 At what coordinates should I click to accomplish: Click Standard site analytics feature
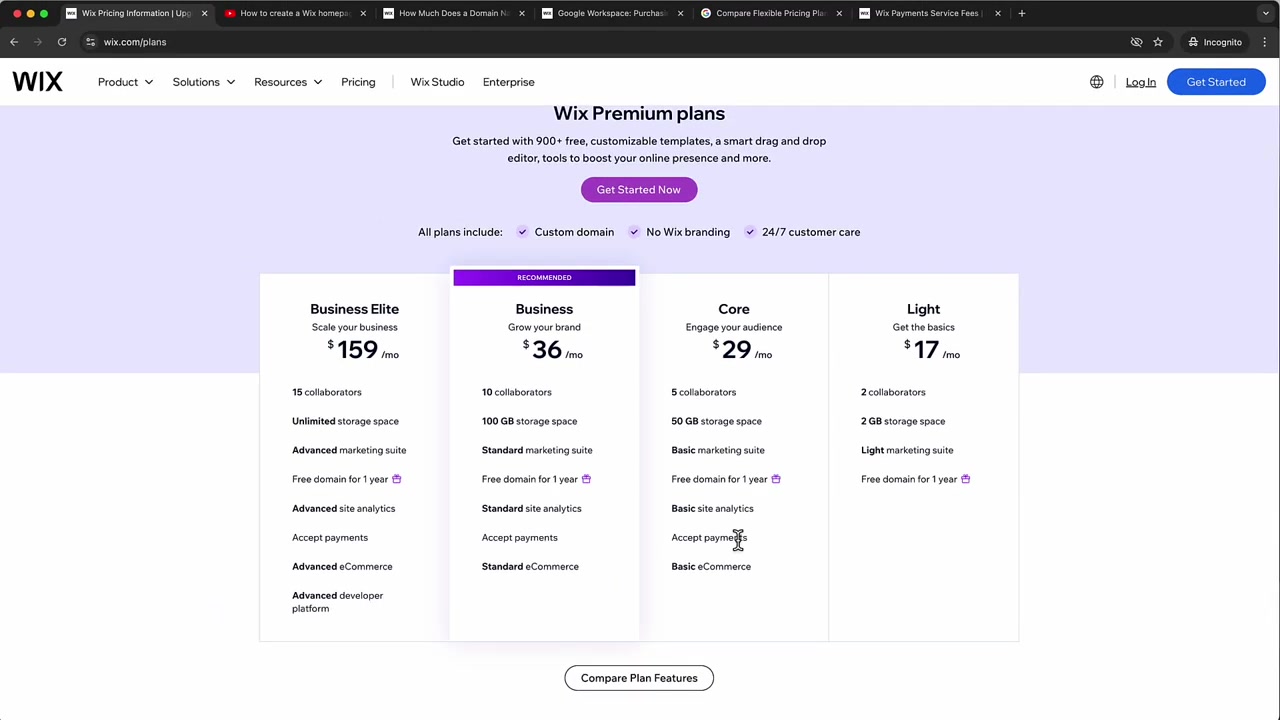pos(531,508)
